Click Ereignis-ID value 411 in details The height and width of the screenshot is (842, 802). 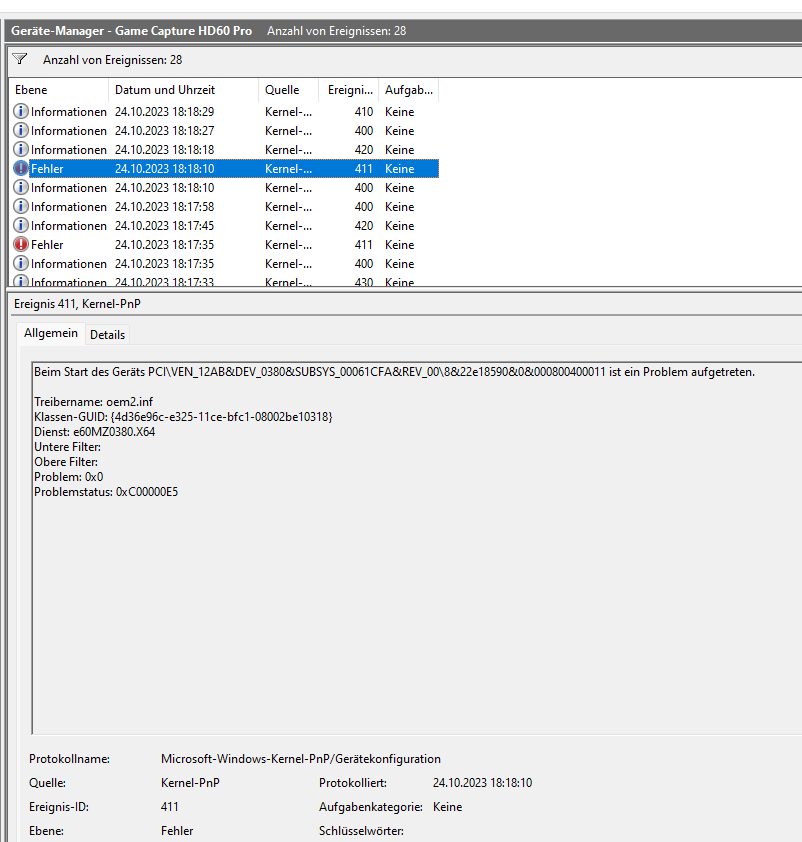[170, 807]
